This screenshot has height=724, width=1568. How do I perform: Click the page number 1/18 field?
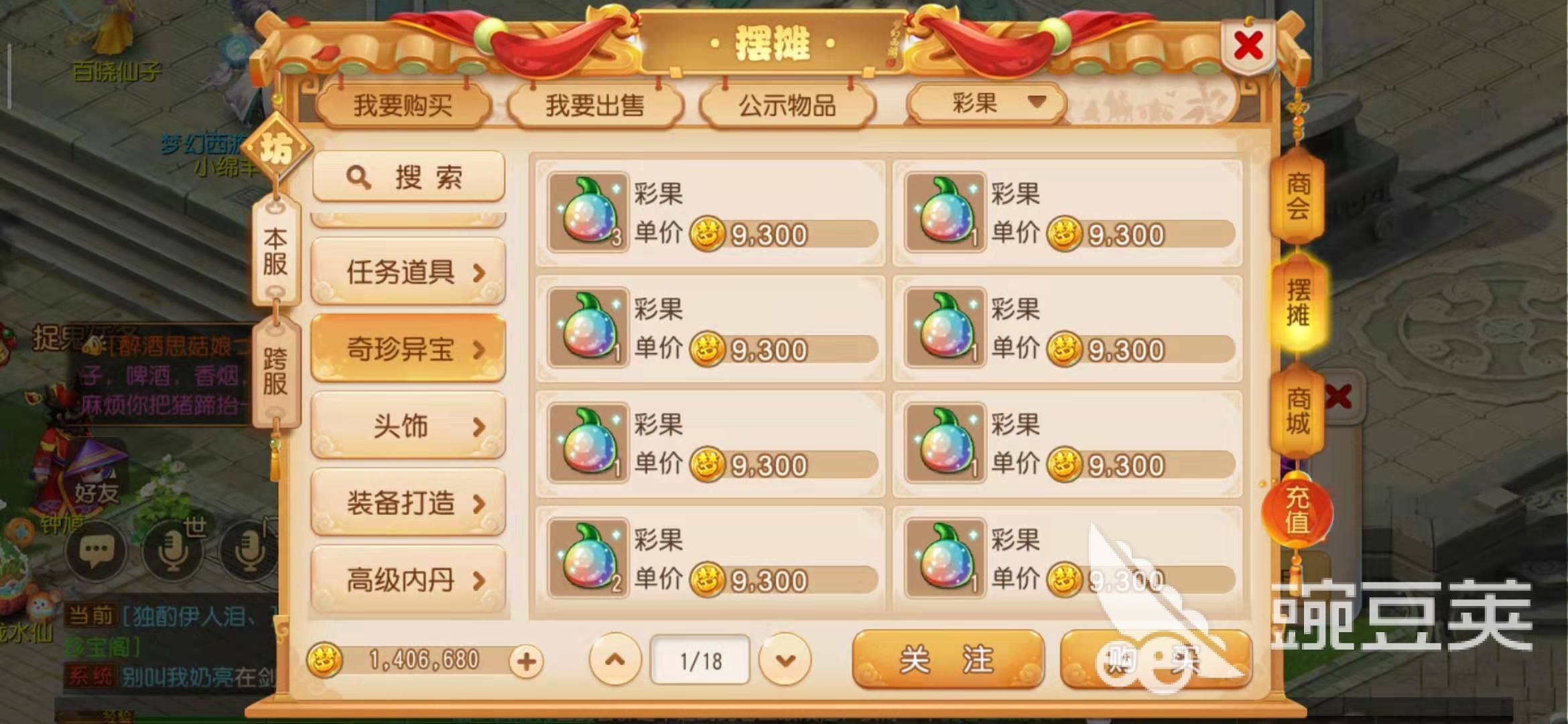700,660
